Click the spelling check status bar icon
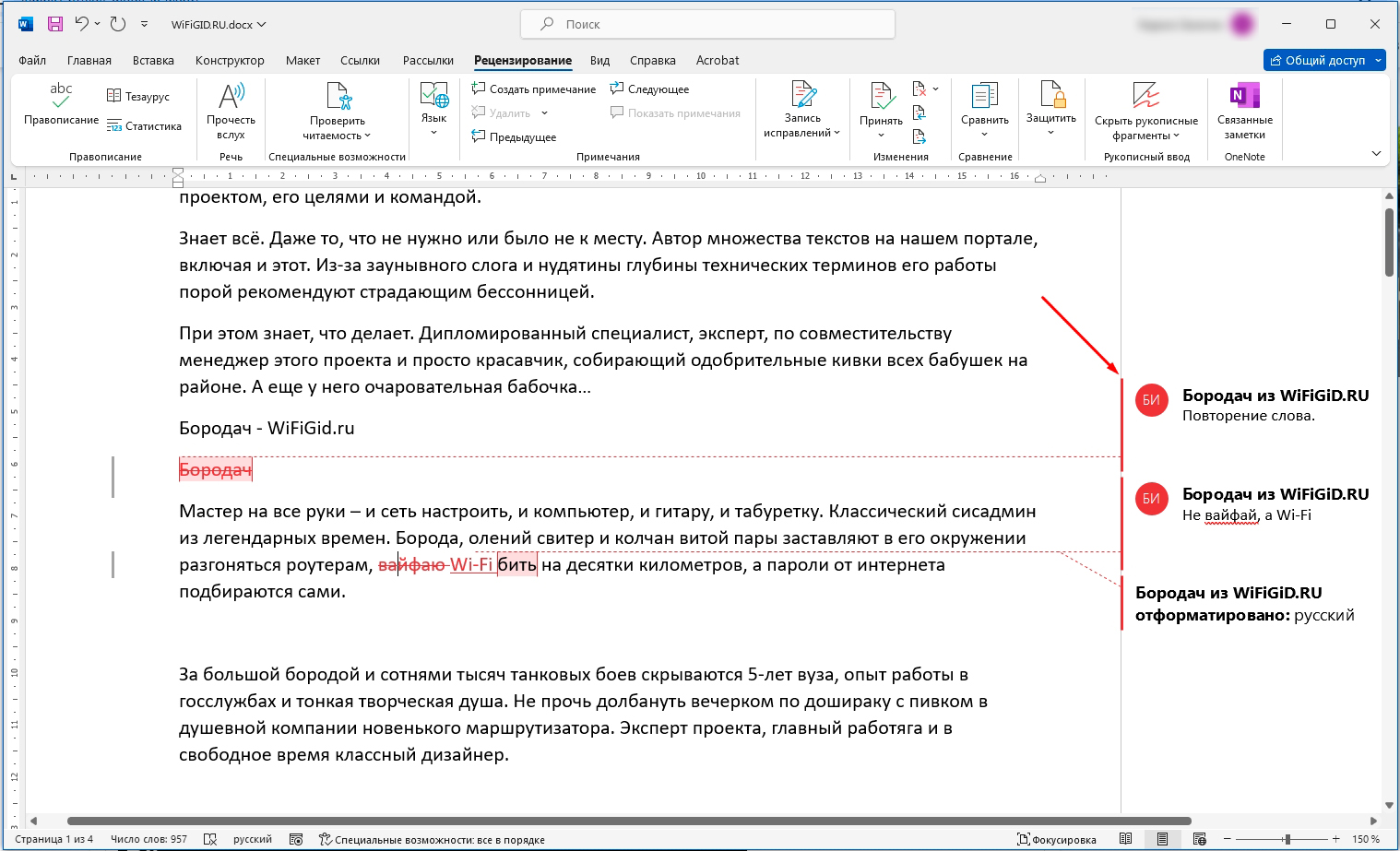The width and height of the screenshot is (1400, 851). [x=210, y=839]
